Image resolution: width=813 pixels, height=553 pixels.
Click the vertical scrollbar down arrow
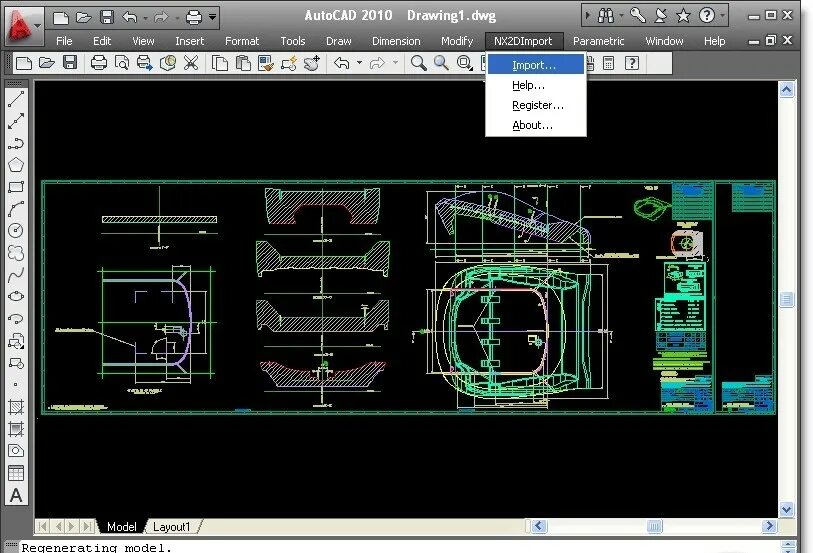787,509
